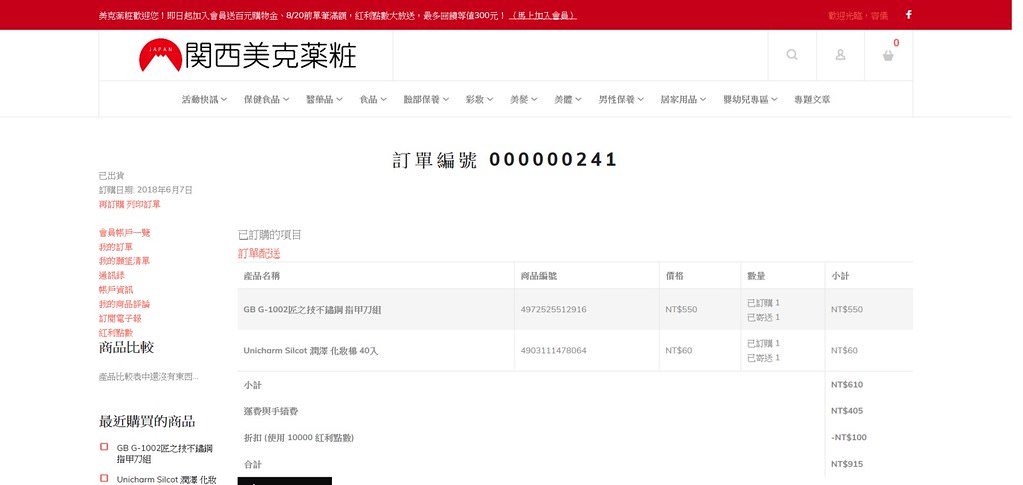Click the 已訂購的項目 heading
Screen dimensions: 1023x485
pyautogui.click(x=269, y=235)
